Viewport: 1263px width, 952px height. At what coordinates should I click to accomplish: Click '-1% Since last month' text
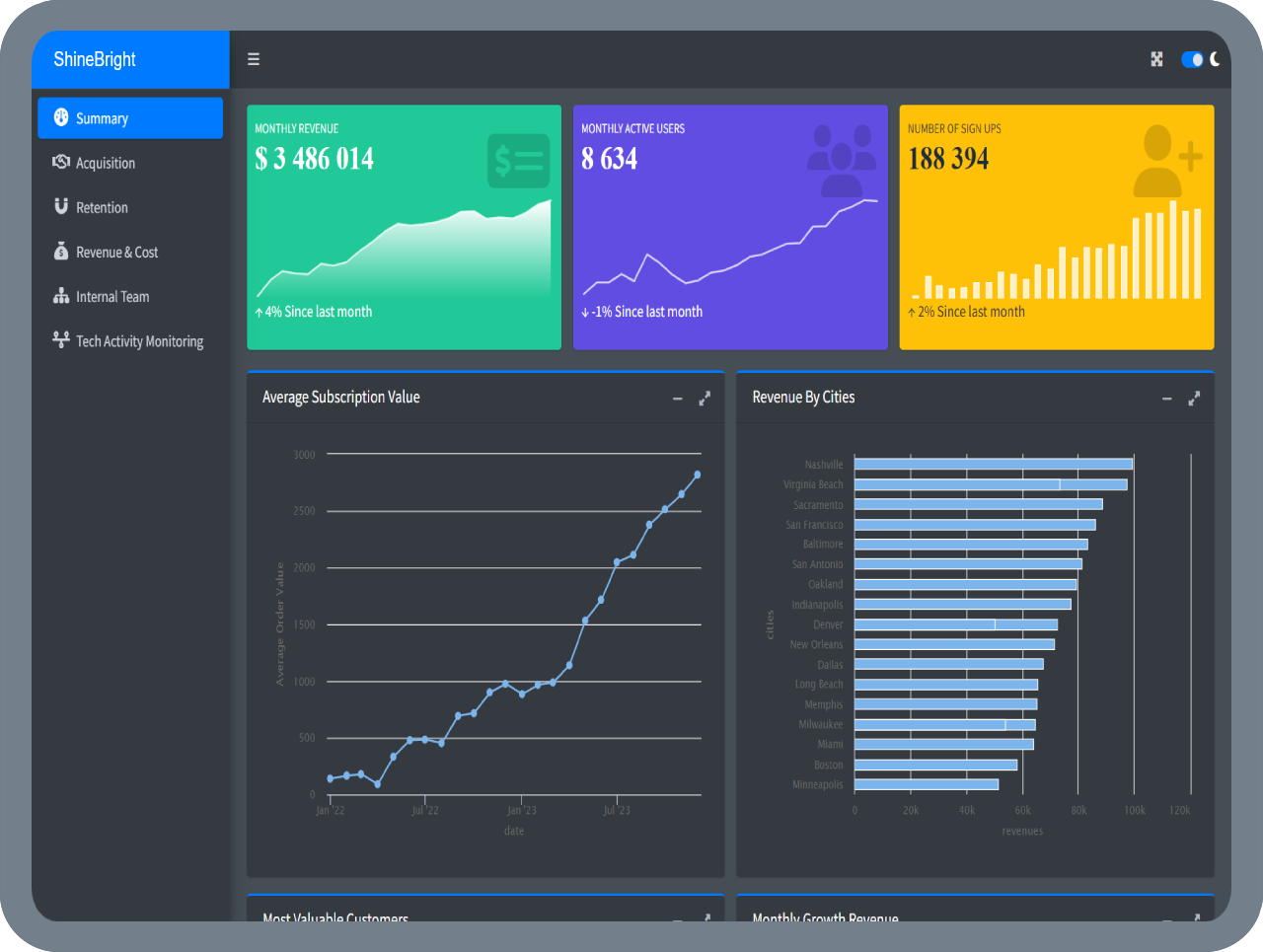(646, 312)
